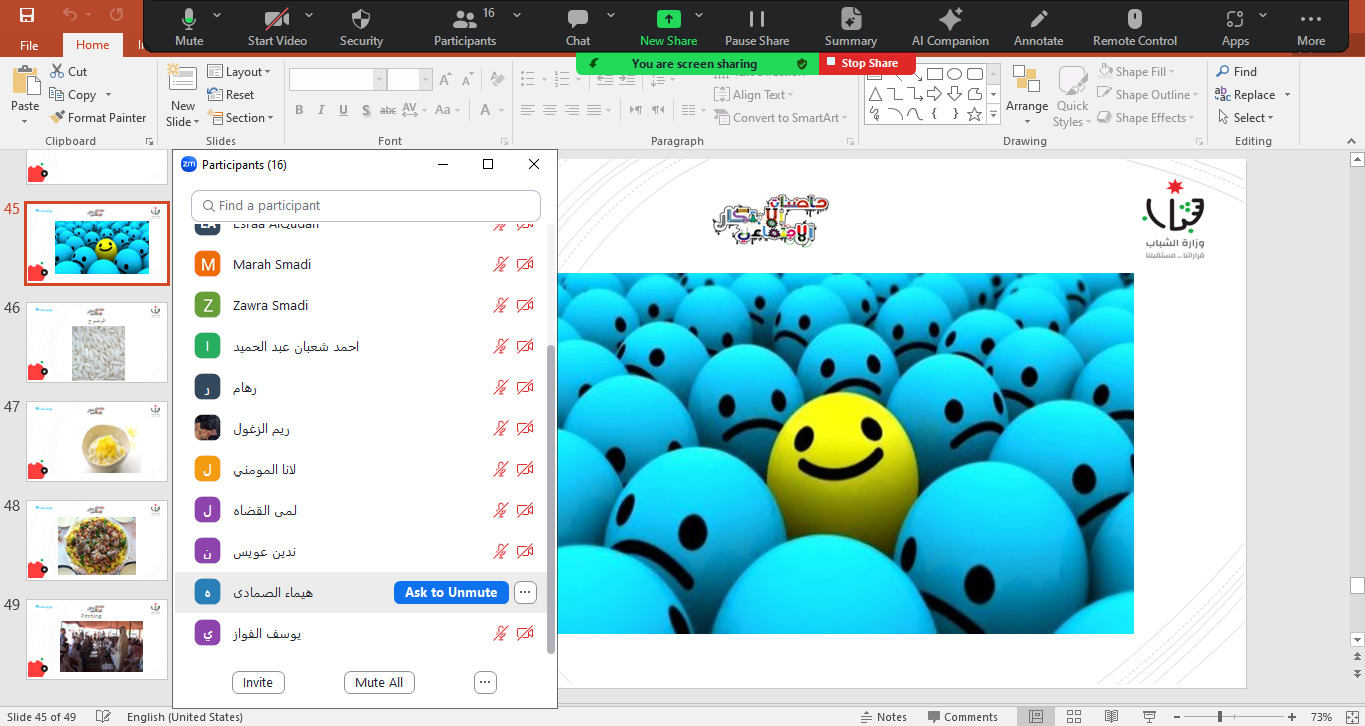Open the Annotate pencil tool
Viewport: 1365px width, 726px height.
tap(1038, 20)
